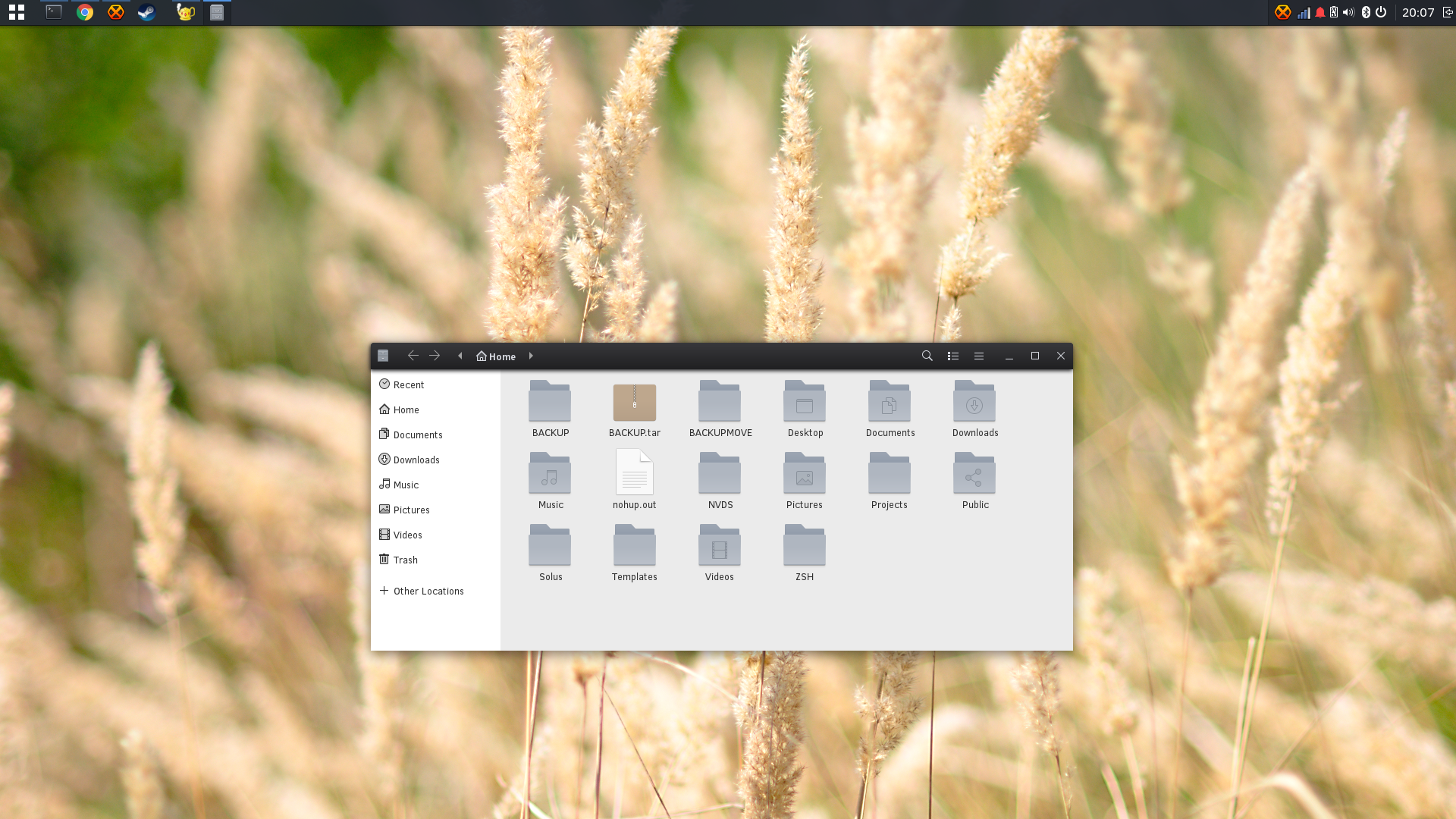Toggle list view in file manager
The height and width of the screenshot is (819, 1456).
(953, 356)
